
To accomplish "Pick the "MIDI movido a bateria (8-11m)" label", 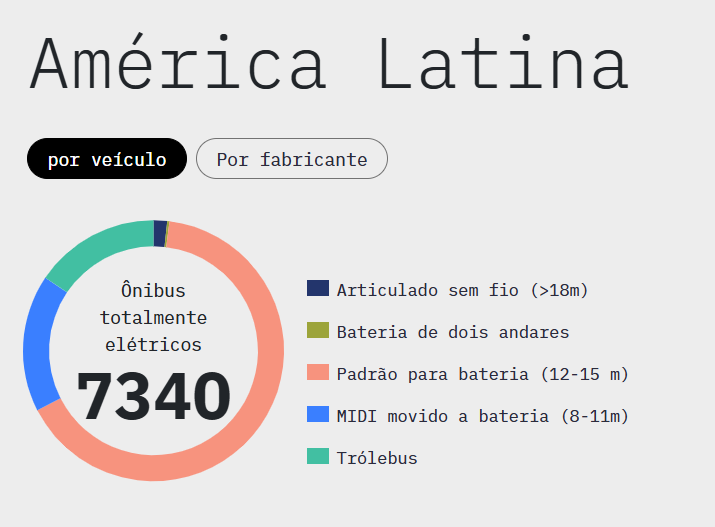I will point(482,416).
